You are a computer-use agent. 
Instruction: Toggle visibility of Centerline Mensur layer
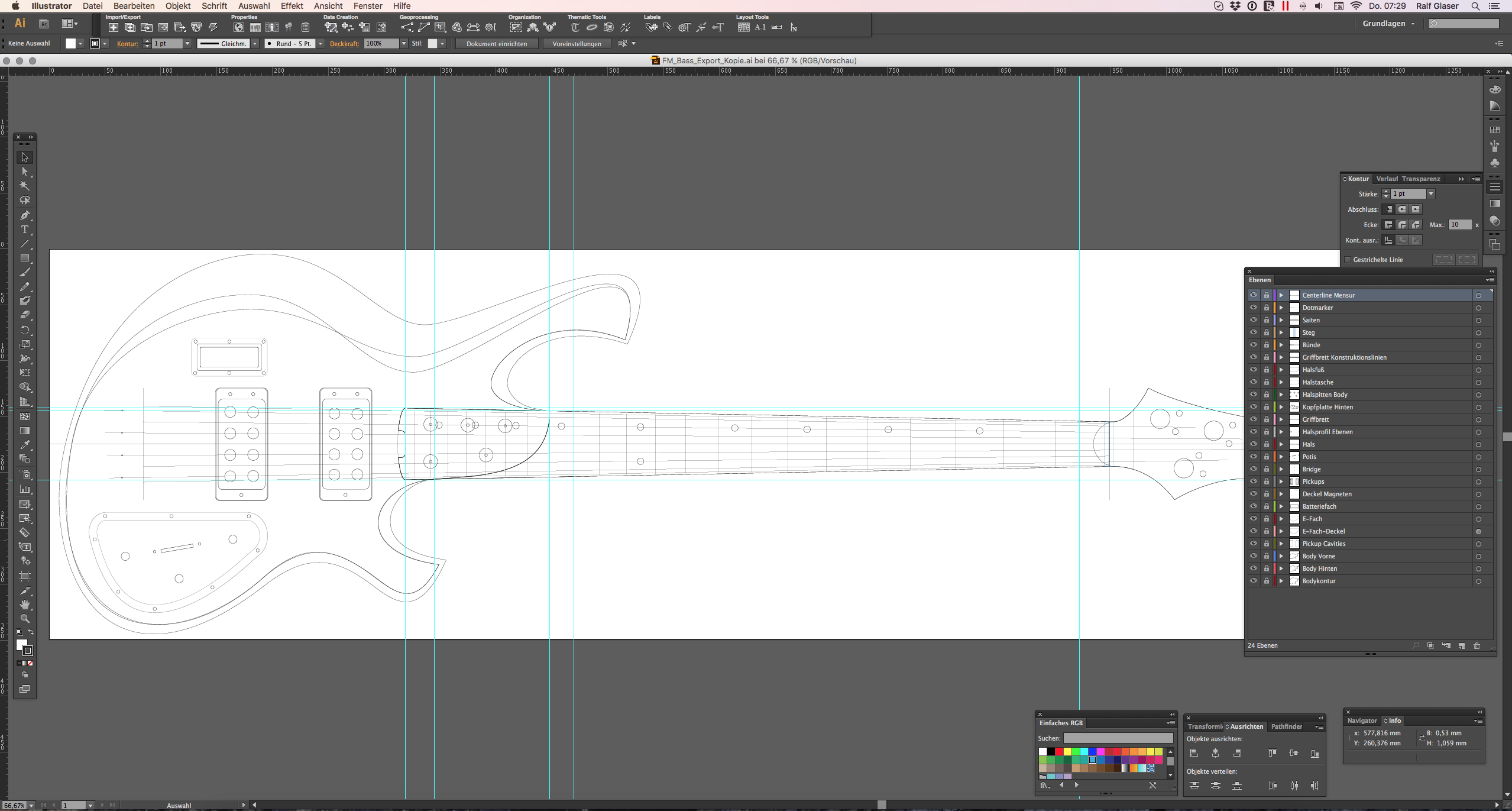pos(1252,295)
